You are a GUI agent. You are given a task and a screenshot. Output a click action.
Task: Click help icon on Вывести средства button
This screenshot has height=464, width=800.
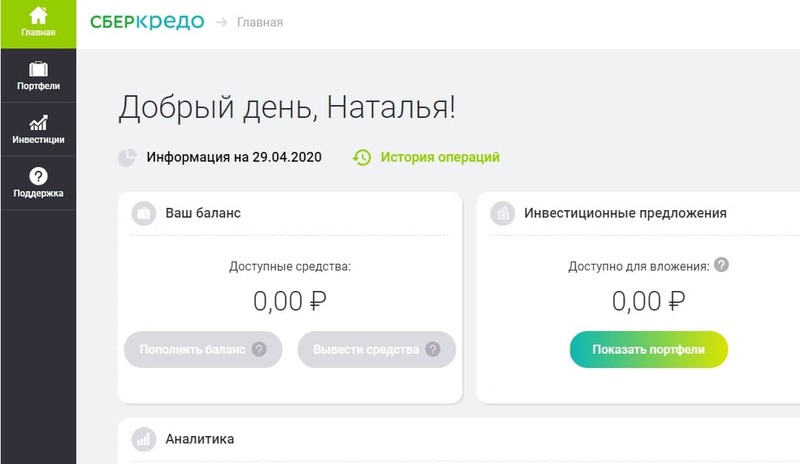click(x=433, y=349)
